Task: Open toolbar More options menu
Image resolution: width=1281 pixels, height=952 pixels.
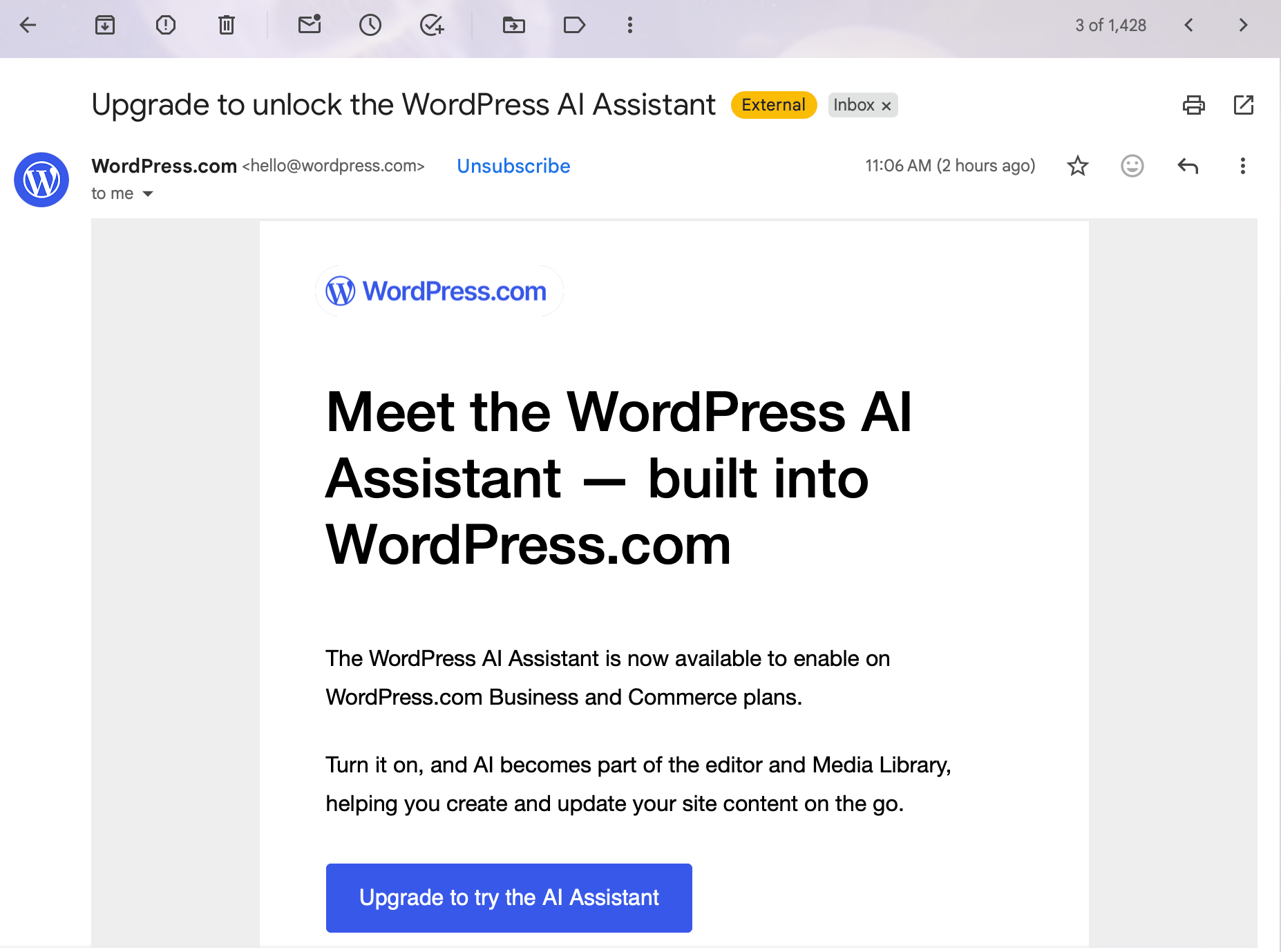Action: (629, 26)
